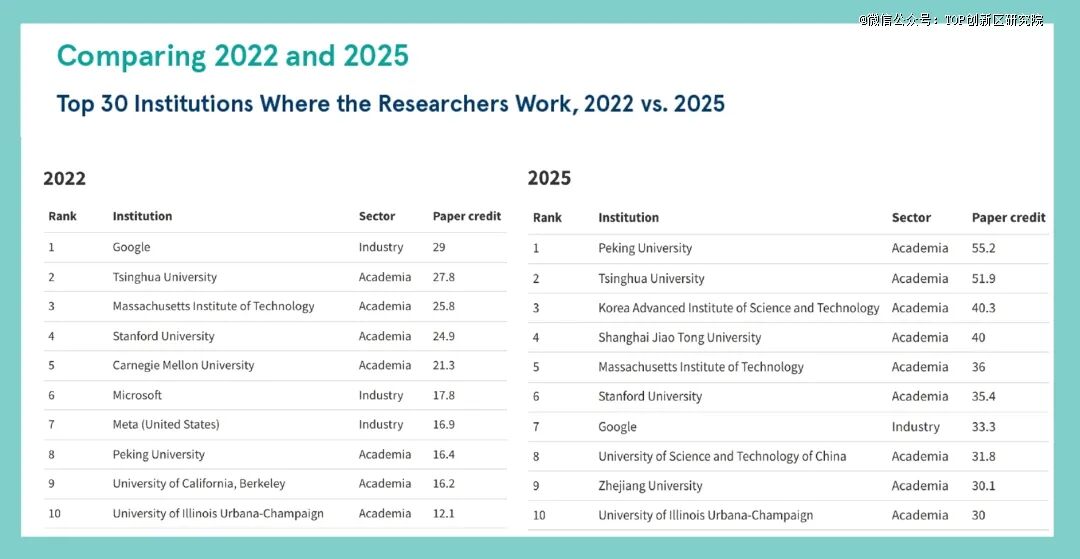Select 'Google' in the 2022 table
This screenshot has height=559, width=1080.
point(132,247)
